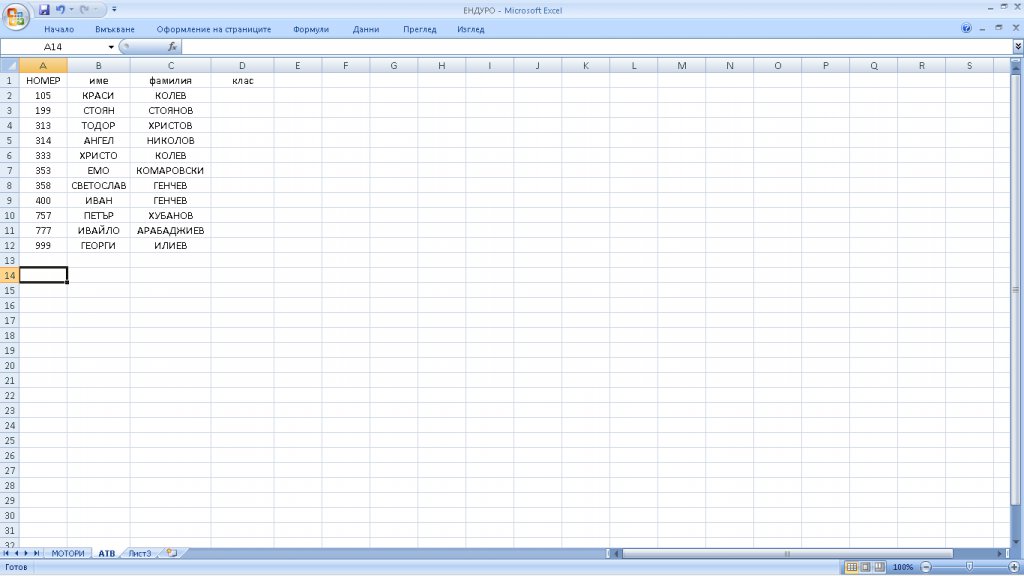Click the fx insert function icon

[172, 47]
